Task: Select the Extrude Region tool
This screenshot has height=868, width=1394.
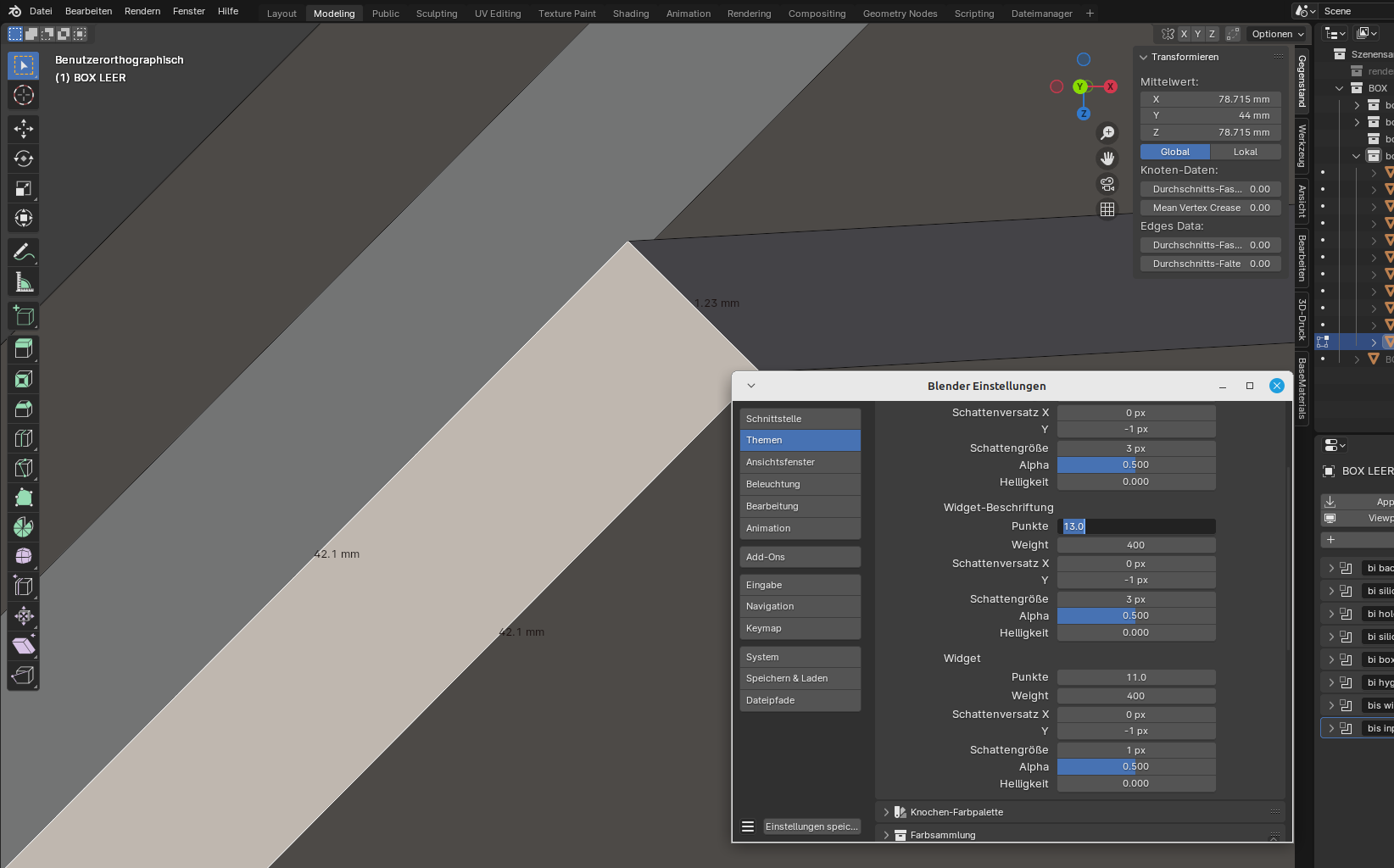Action: pyautogui.click(x=24, y=348)
